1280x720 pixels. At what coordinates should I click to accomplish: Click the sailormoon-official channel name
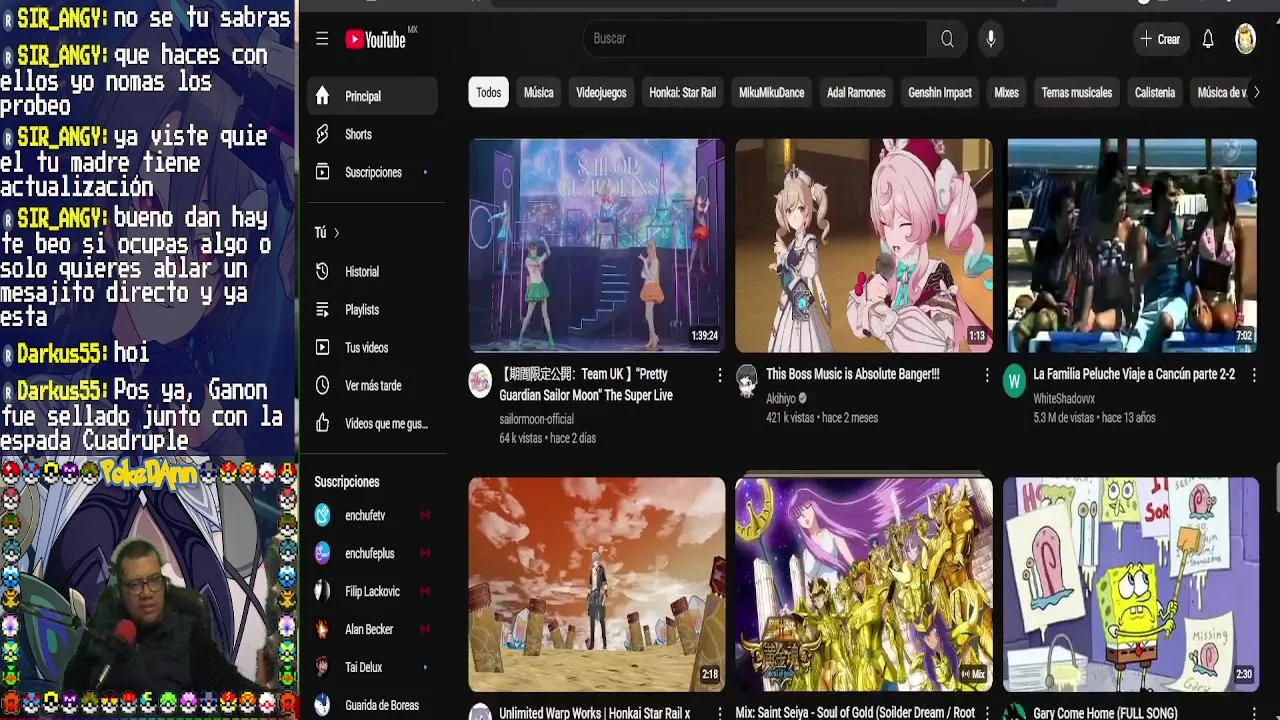pyautogui.click(x=536, y=419)
